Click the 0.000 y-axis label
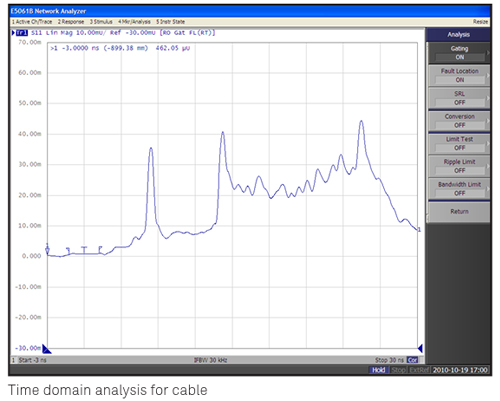The width and height of the screenshot is (500, 401). tap(32, 256)
